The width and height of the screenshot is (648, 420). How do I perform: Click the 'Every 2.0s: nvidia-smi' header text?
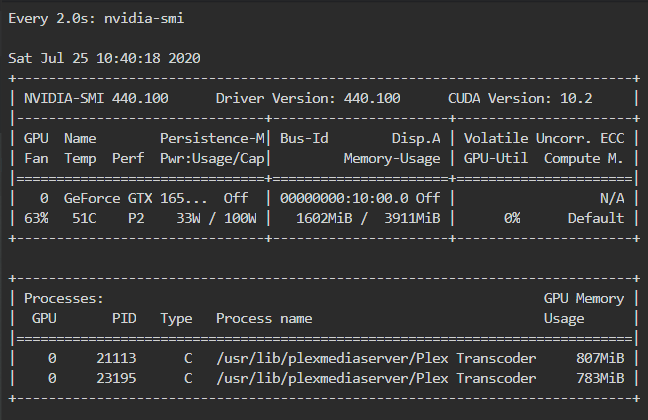(96, 19)
